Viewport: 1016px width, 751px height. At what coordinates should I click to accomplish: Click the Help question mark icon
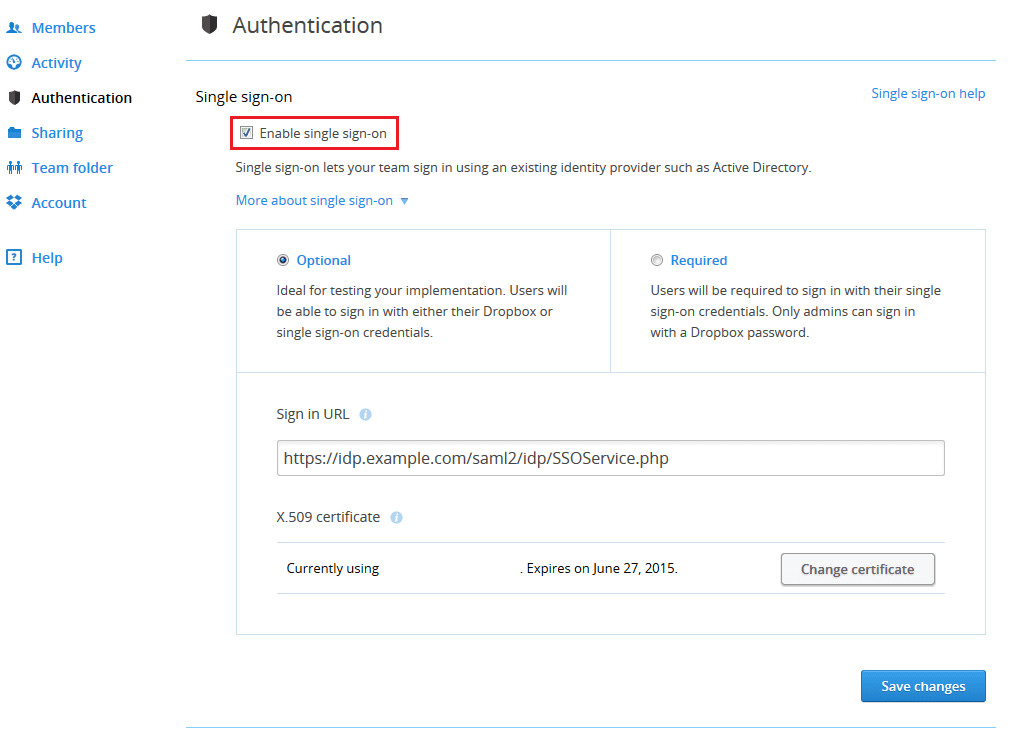coord(14,257)
